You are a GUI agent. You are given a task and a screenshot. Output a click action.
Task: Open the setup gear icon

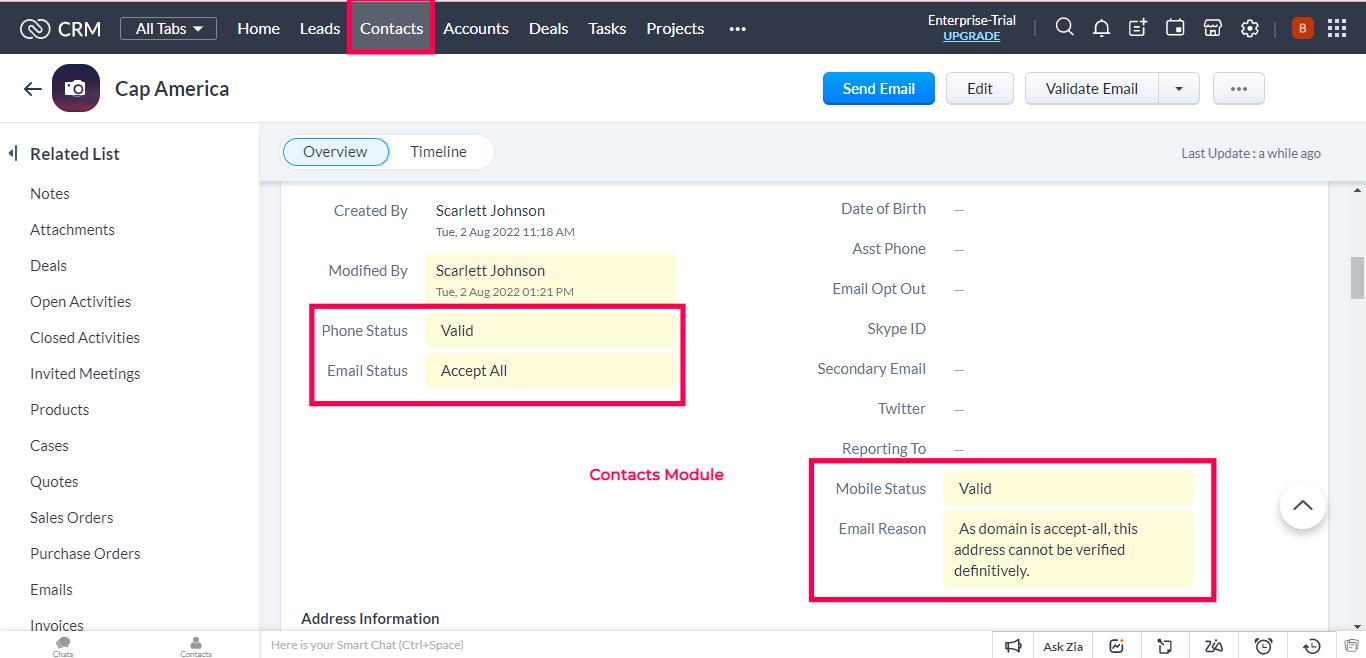pos(1249,28)
